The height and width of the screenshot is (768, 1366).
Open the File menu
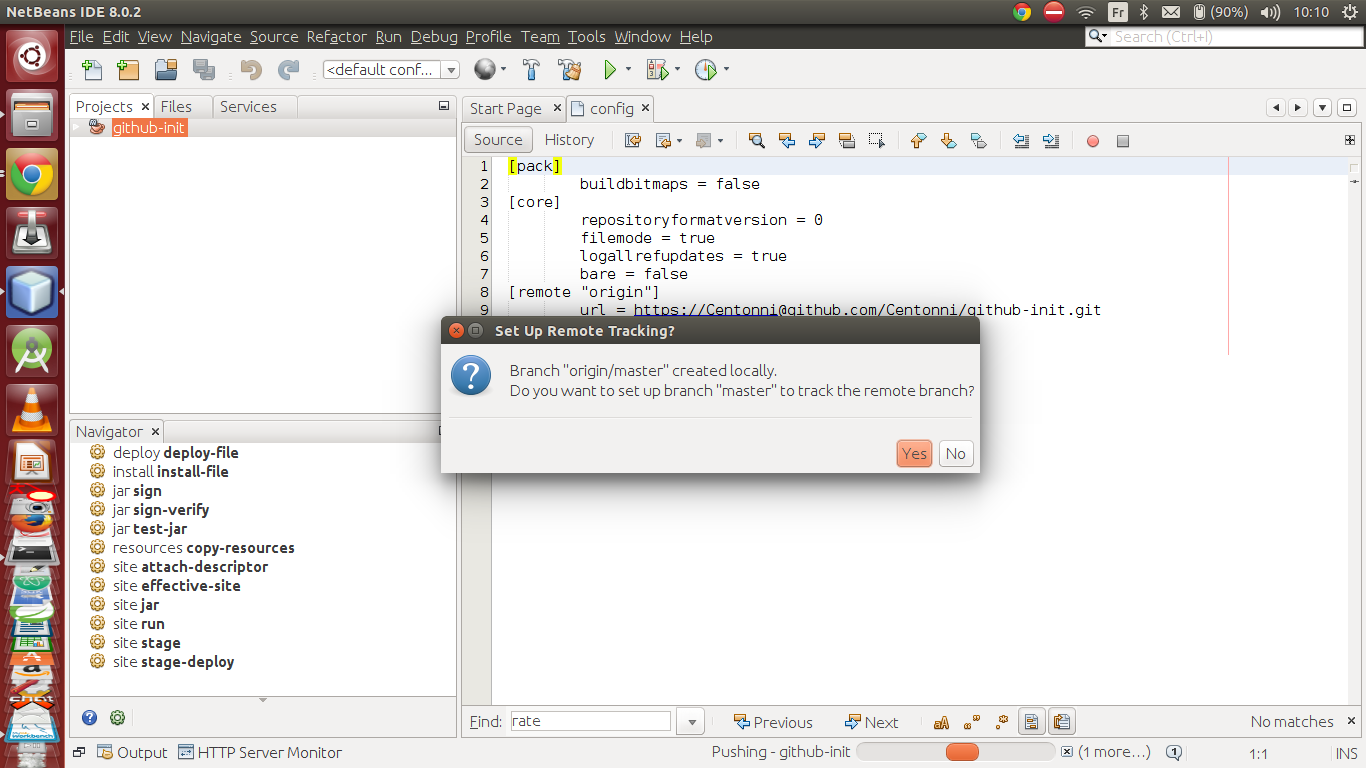tap(81, 37)
